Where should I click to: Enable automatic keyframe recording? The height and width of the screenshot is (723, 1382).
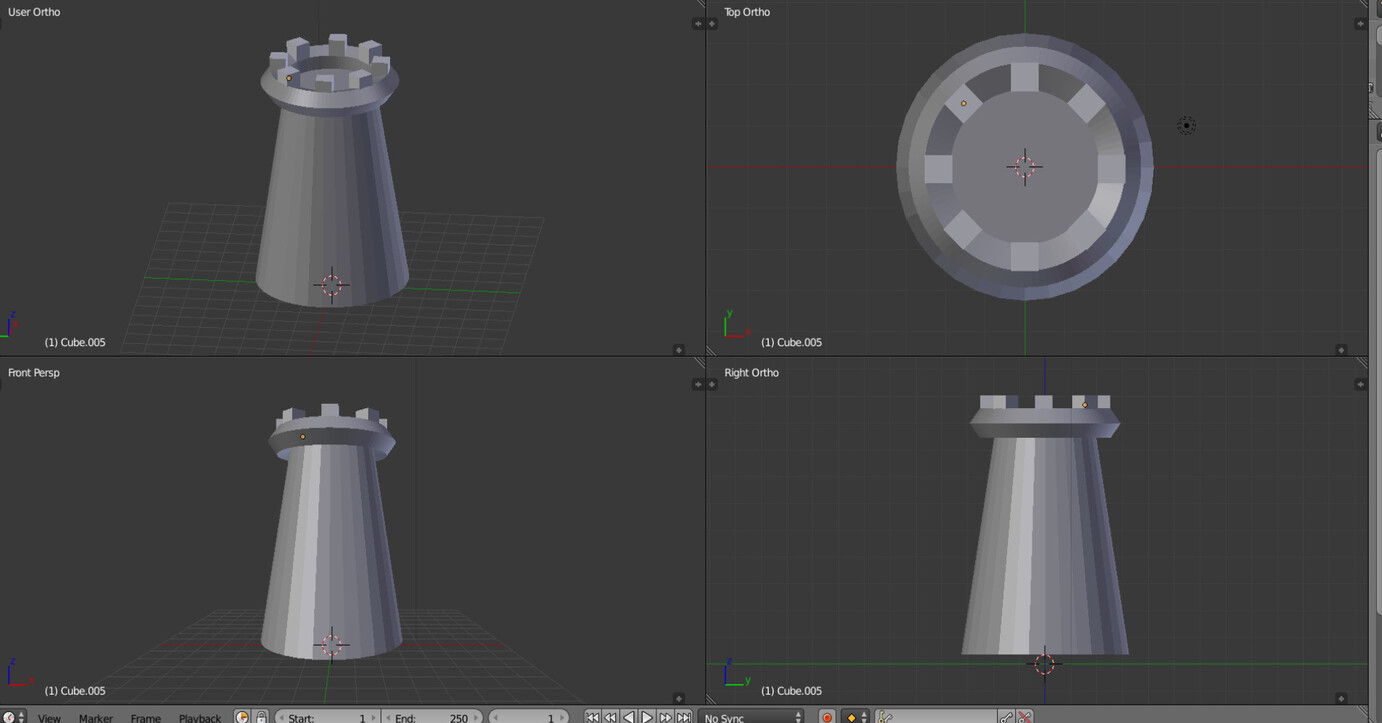pos(826,716)
